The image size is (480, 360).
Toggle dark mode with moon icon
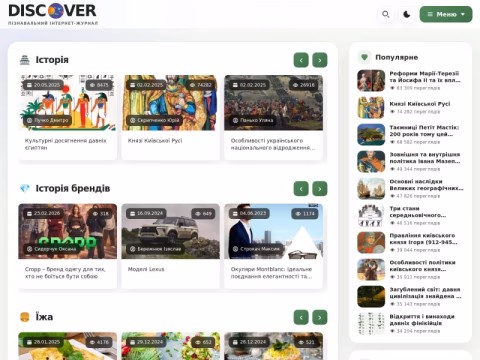[407, 14]
